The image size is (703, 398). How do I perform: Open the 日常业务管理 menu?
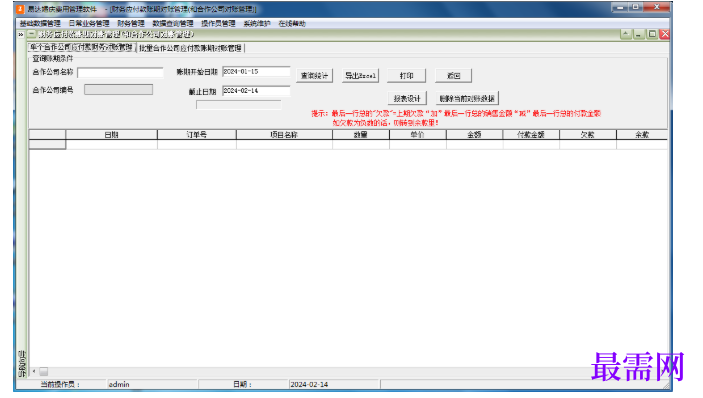click(89, 23)
